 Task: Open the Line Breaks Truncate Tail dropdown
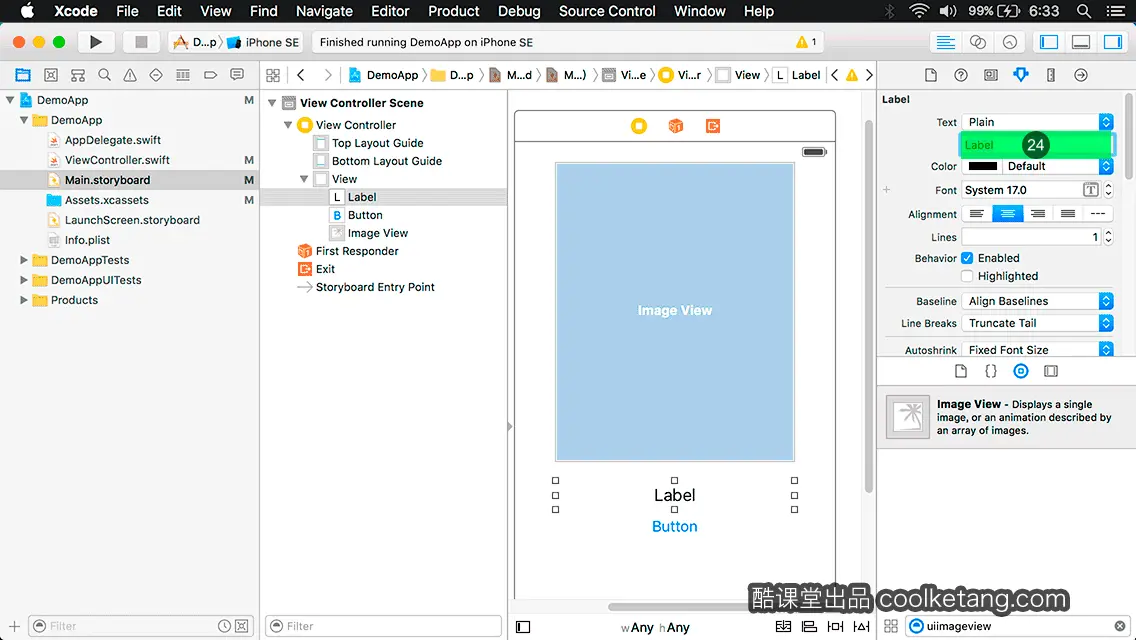pos(1037,323)
